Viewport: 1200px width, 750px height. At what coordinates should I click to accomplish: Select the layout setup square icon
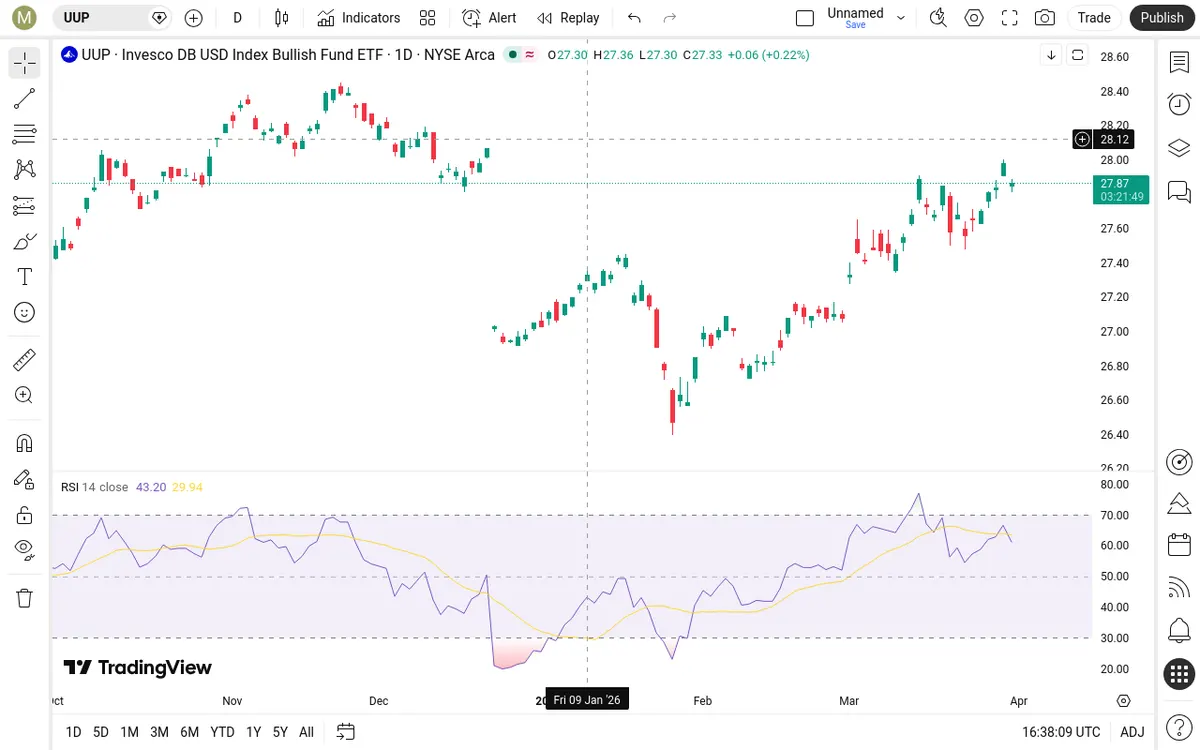coord(805,18)
